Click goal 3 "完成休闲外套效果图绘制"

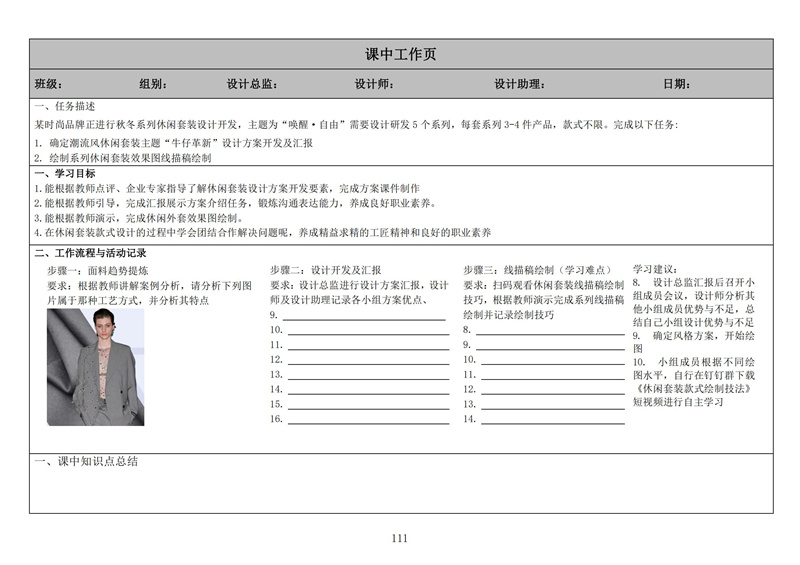tap(138, 218)
